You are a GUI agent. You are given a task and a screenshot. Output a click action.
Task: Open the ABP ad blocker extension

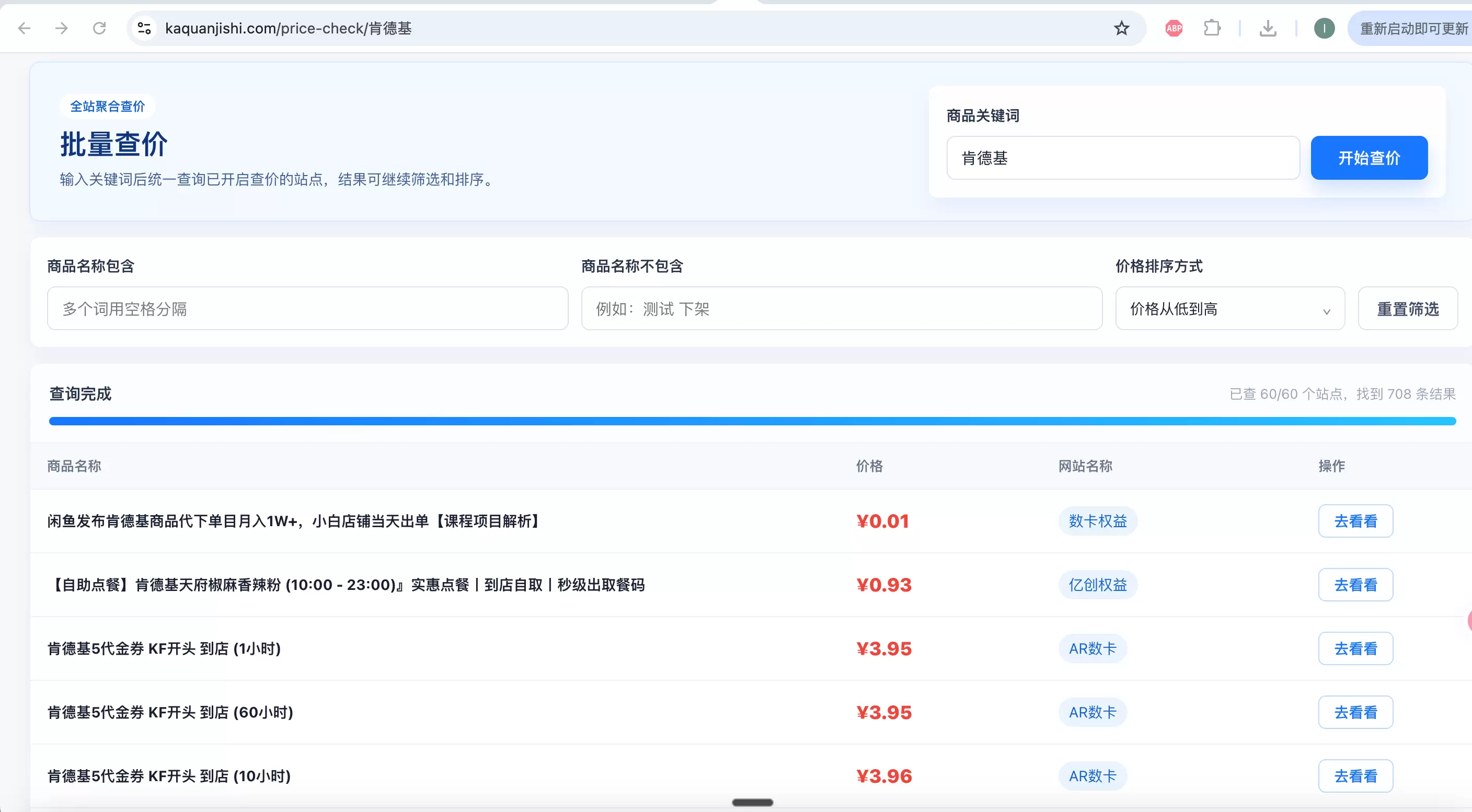1174,28
